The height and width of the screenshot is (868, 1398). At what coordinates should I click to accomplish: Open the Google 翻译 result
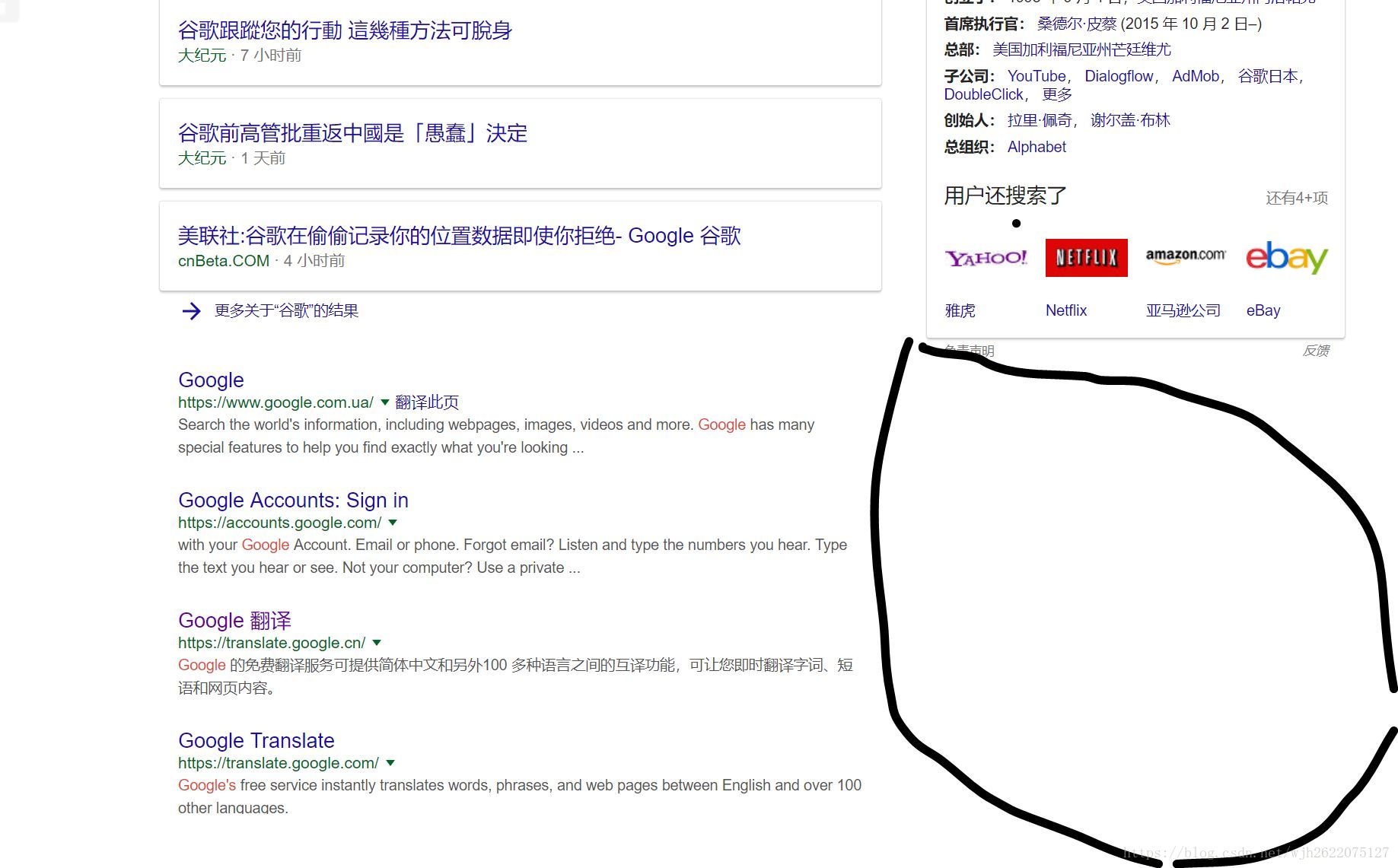234,620
